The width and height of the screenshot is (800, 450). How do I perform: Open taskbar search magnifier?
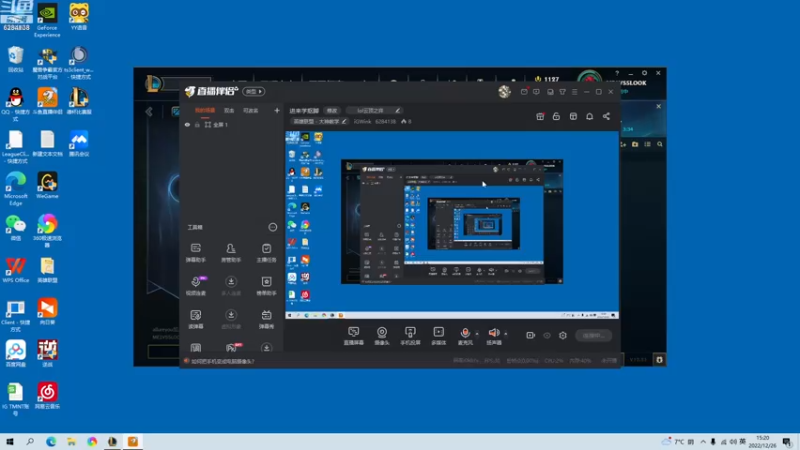click(30, 442)
